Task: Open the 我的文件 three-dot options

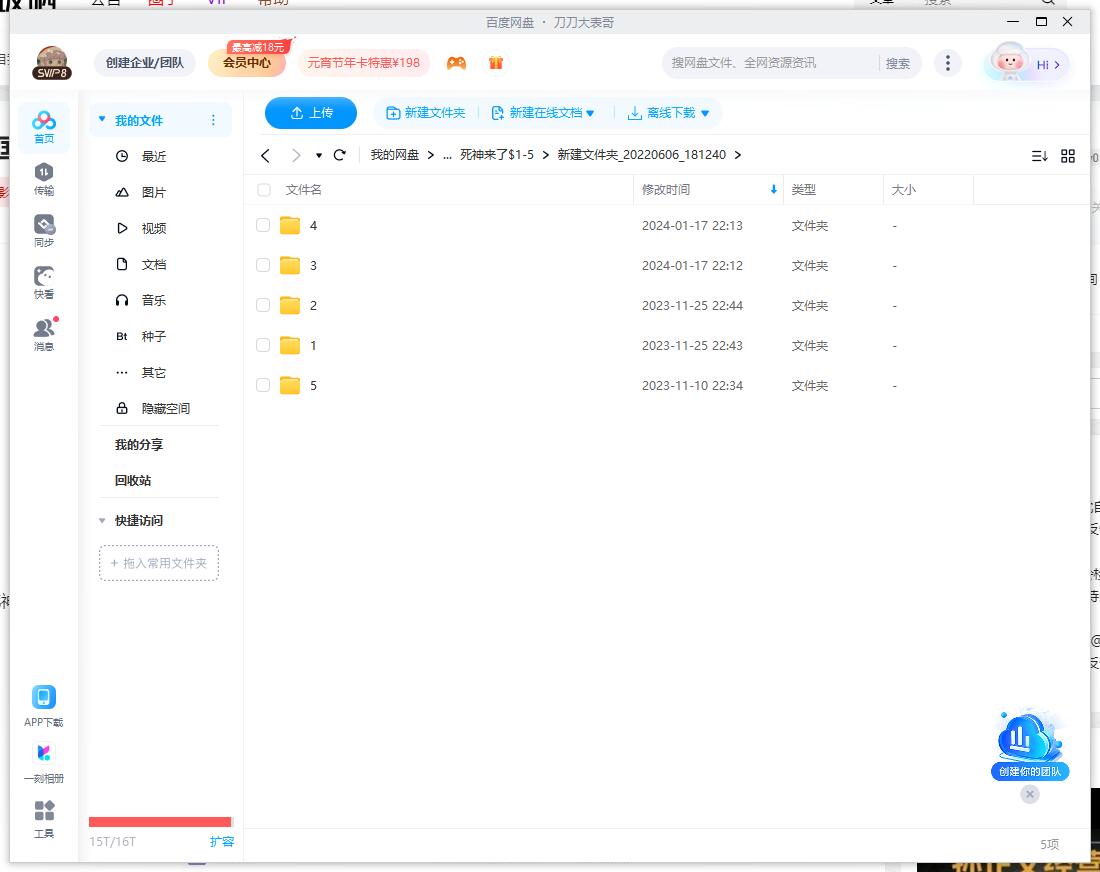Action: (x=213, y=121)
